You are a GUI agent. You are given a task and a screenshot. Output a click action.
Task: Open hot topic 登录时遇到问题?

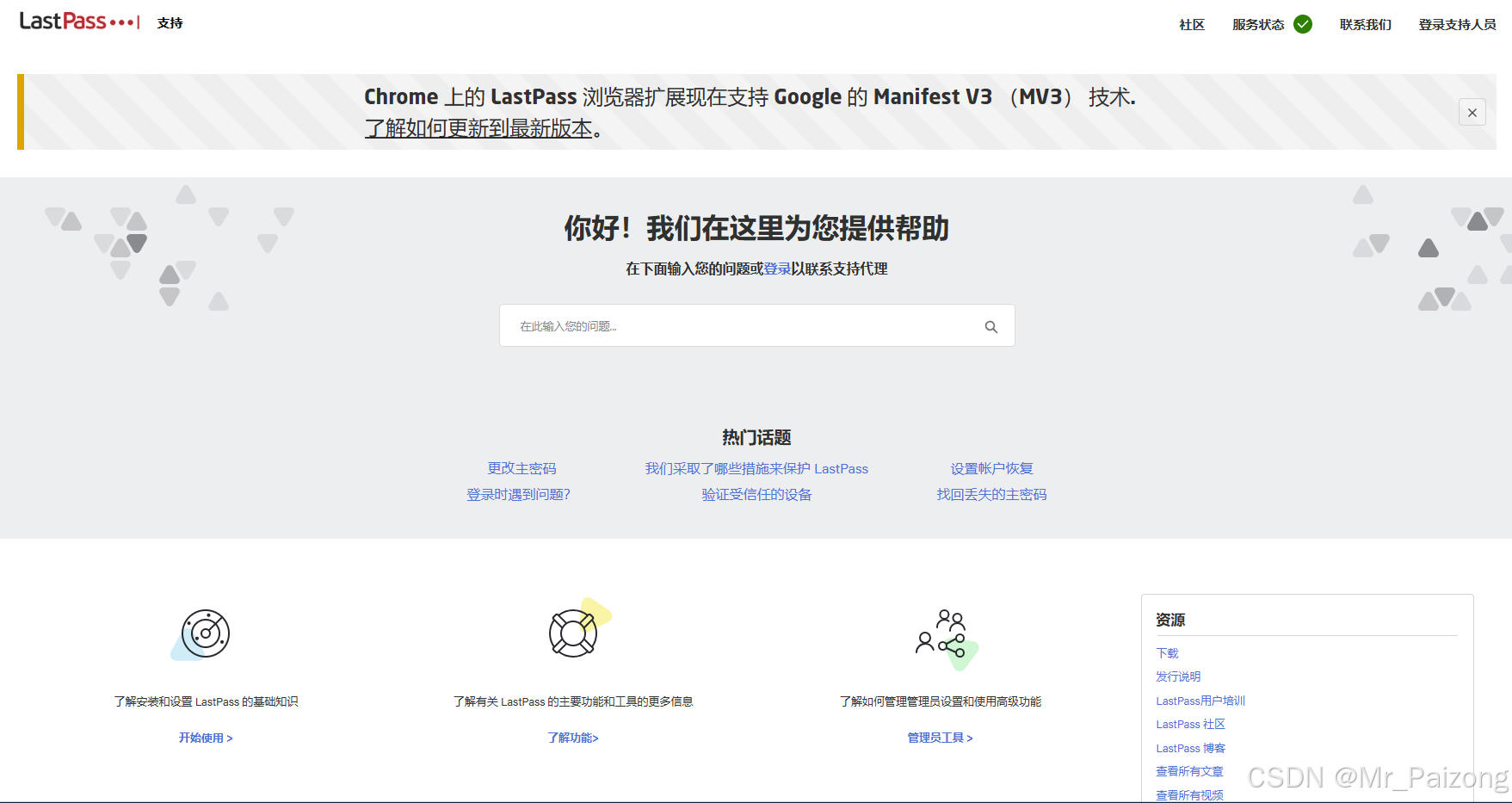click(518, 494)
